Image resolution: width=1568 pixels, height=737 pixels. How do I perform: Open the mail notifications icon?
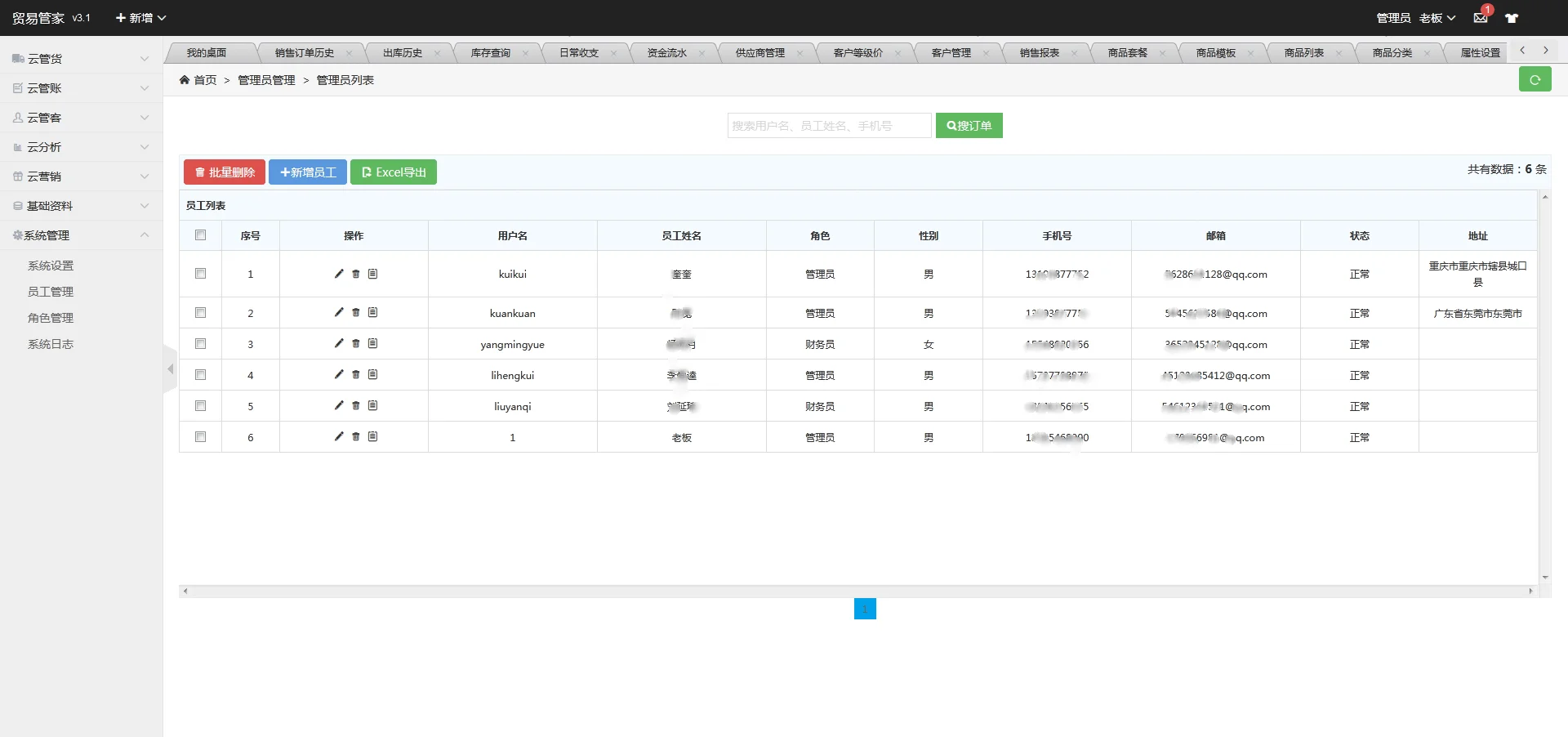(x=1481, y=18)
